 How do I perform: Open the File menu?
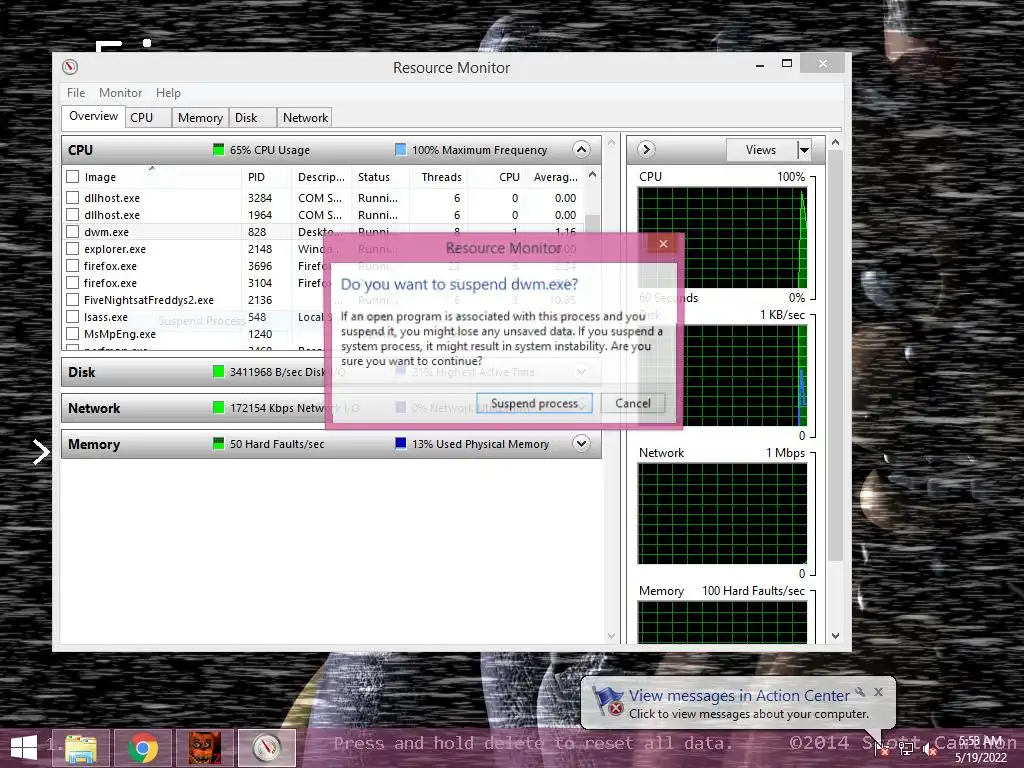(76, 93)
